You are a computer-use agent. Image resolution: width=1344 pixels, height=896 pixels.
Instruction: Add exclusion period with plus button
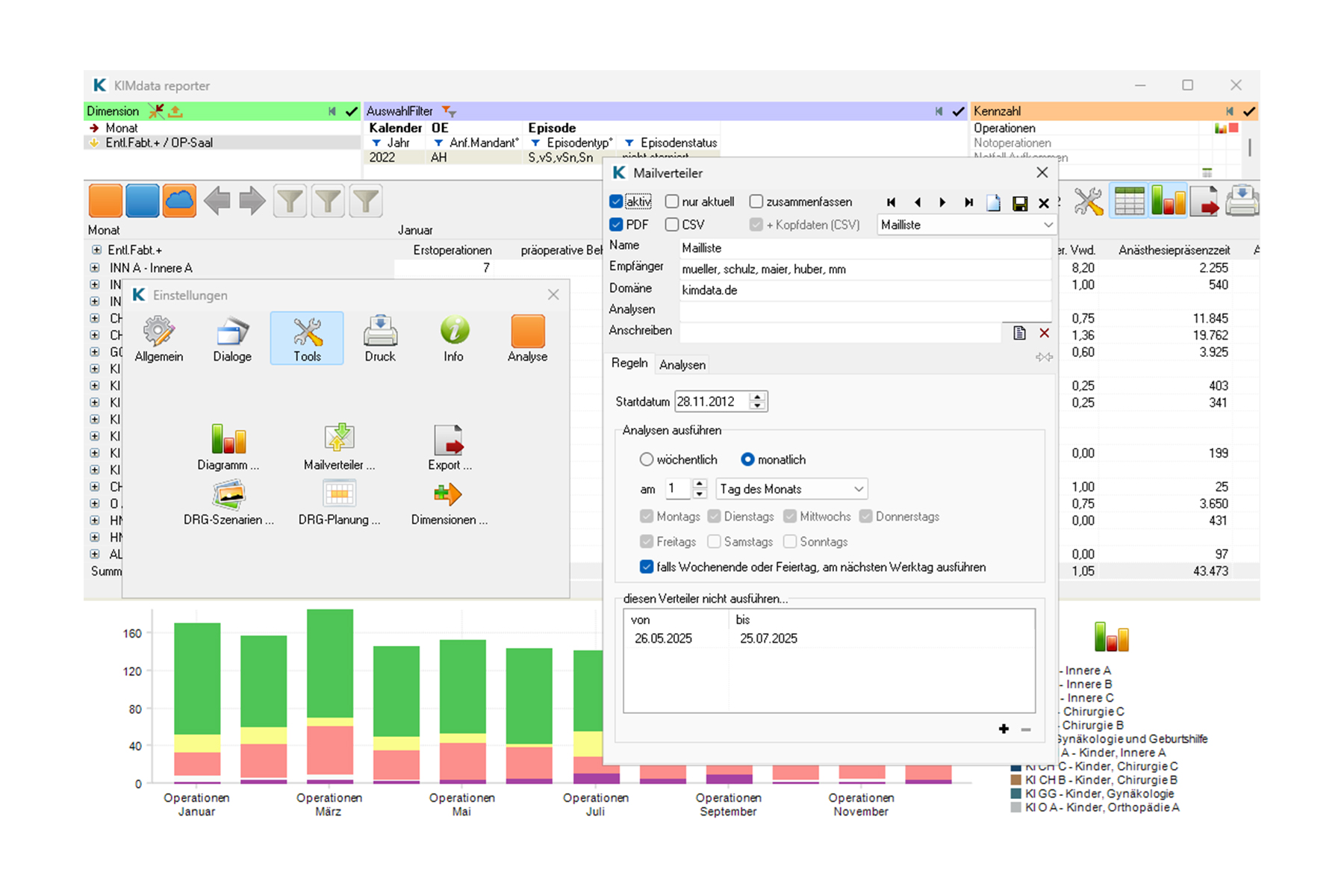pos(1004,729)
